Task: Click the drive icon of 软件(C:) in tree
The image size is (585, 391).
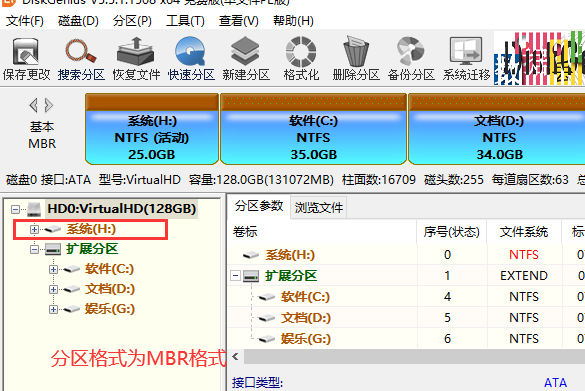Action: pos(71,269)
